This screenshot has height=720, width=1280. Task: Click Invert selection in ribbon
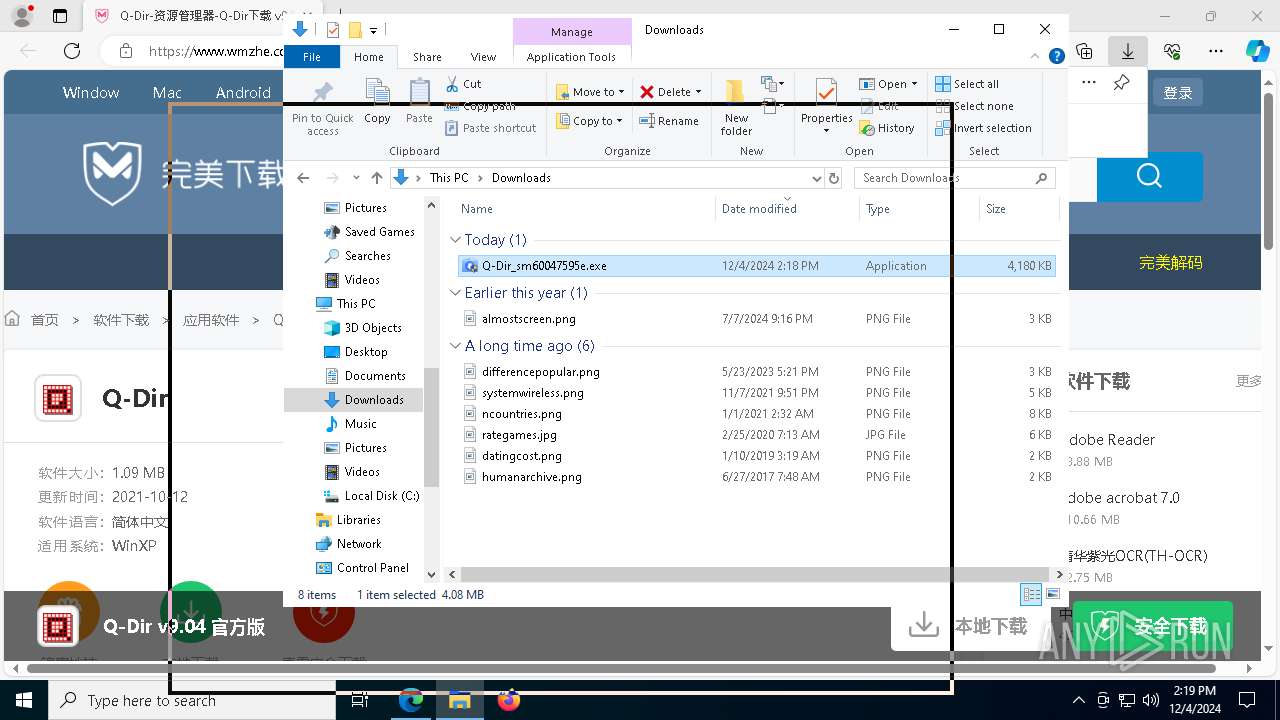tap(983, 128)
